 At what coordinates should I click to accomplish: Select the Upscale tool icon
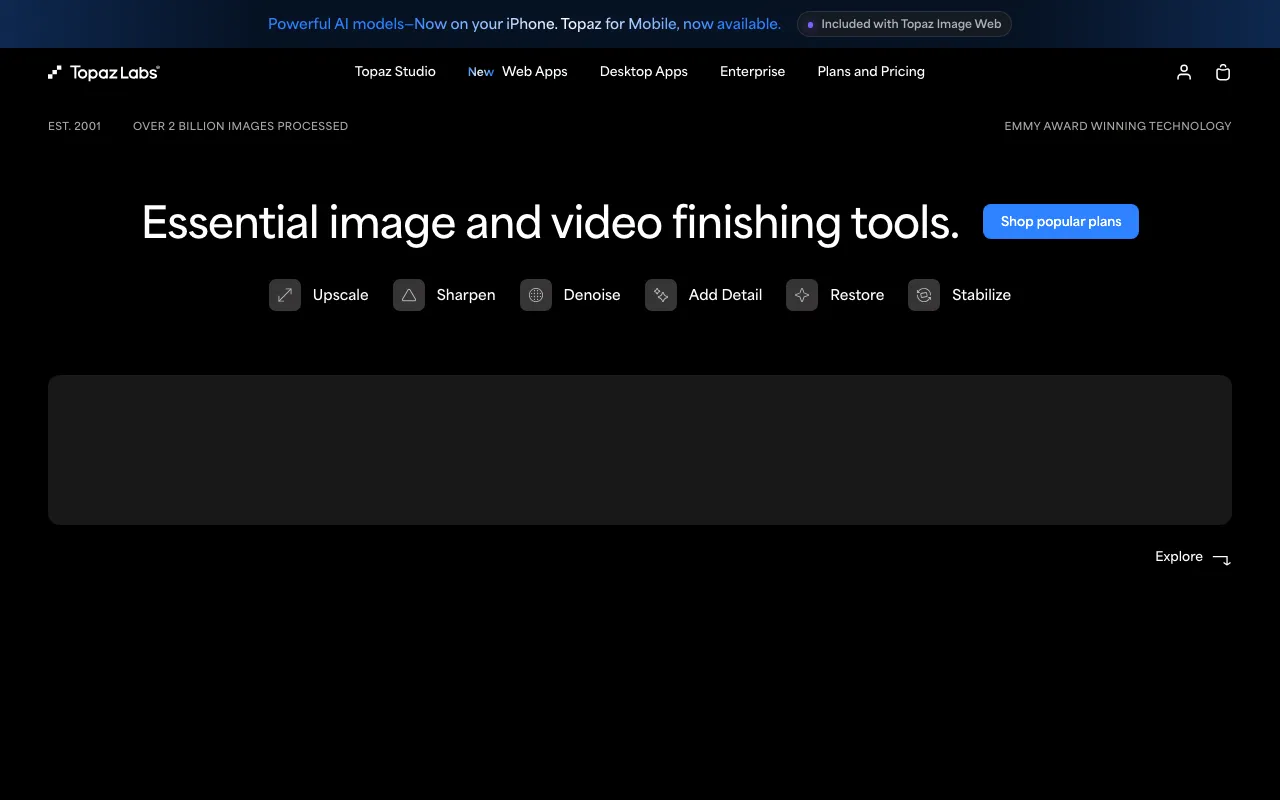(x=285, y=295)
